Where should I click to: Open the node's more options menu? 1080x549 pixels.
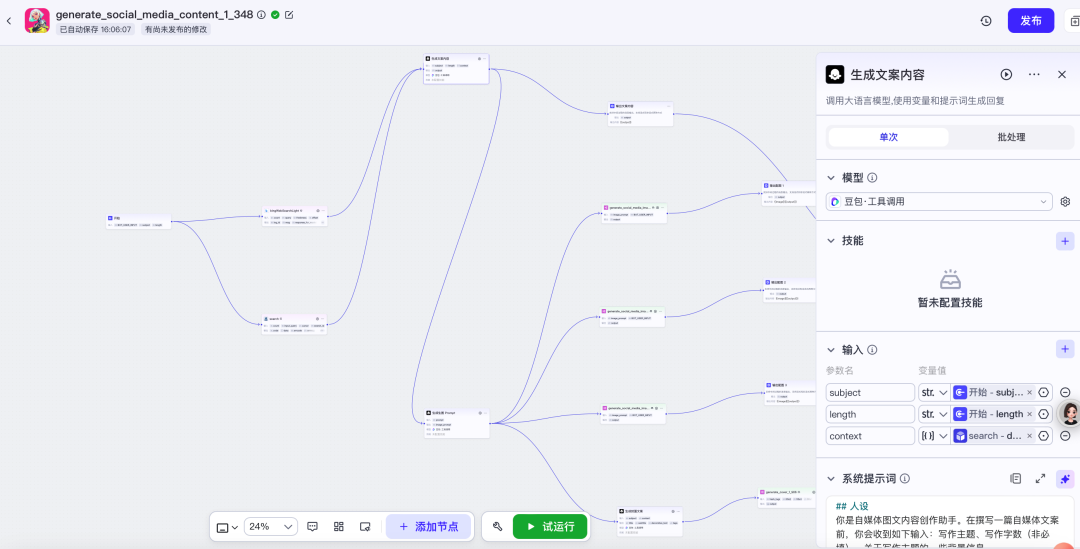tap(1034, 75)
